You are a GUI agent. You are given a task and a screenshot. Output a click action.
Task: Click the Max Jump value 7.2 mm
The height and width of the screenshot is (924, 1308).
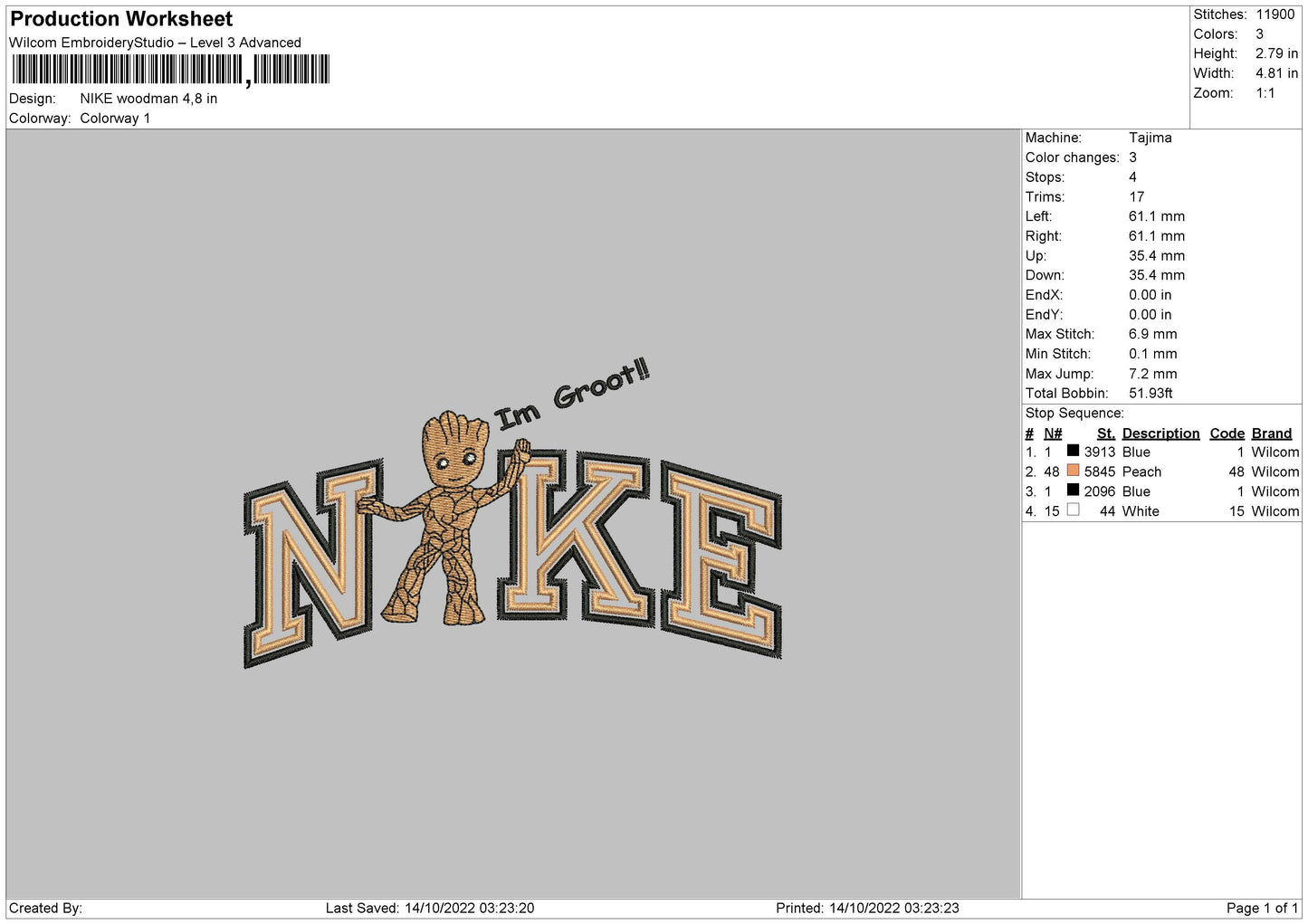pos(1152,374)
